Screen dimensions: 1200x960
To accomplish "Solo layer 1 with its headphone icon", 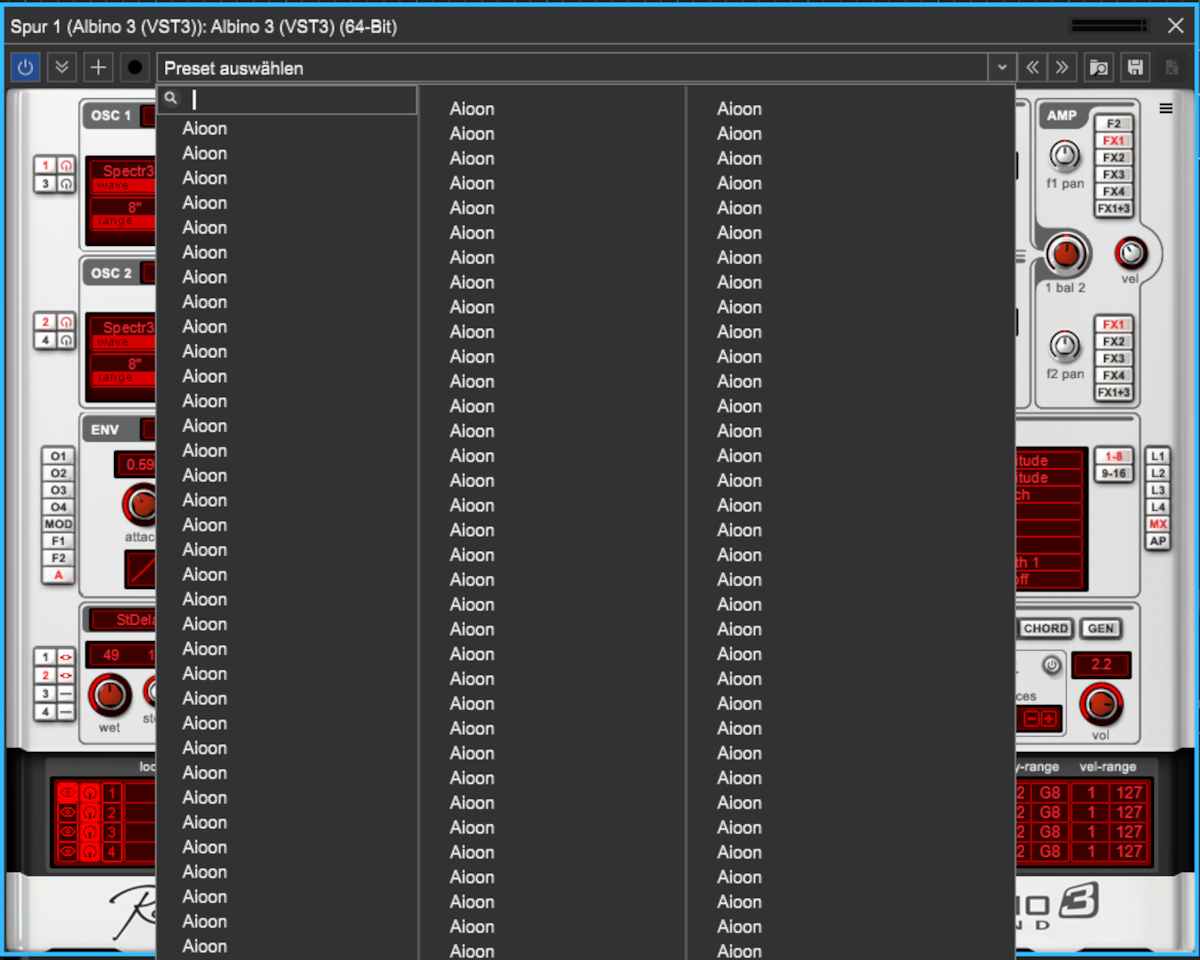I will (90, 795).
